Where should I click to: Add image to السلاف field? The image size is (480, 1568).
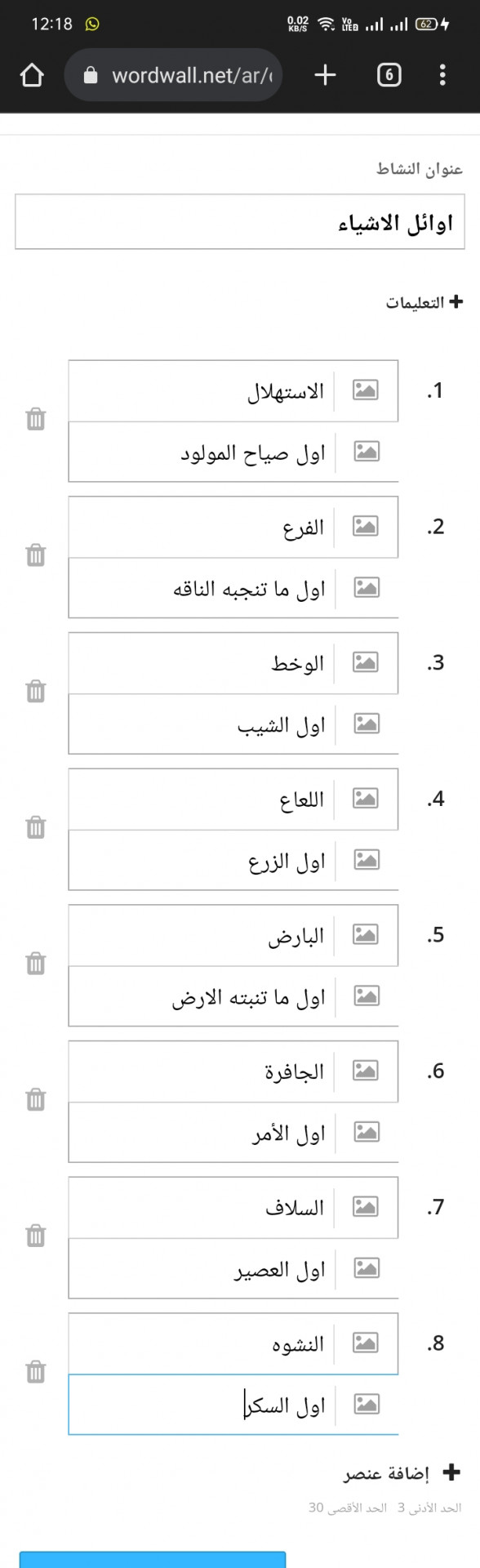366,1206
